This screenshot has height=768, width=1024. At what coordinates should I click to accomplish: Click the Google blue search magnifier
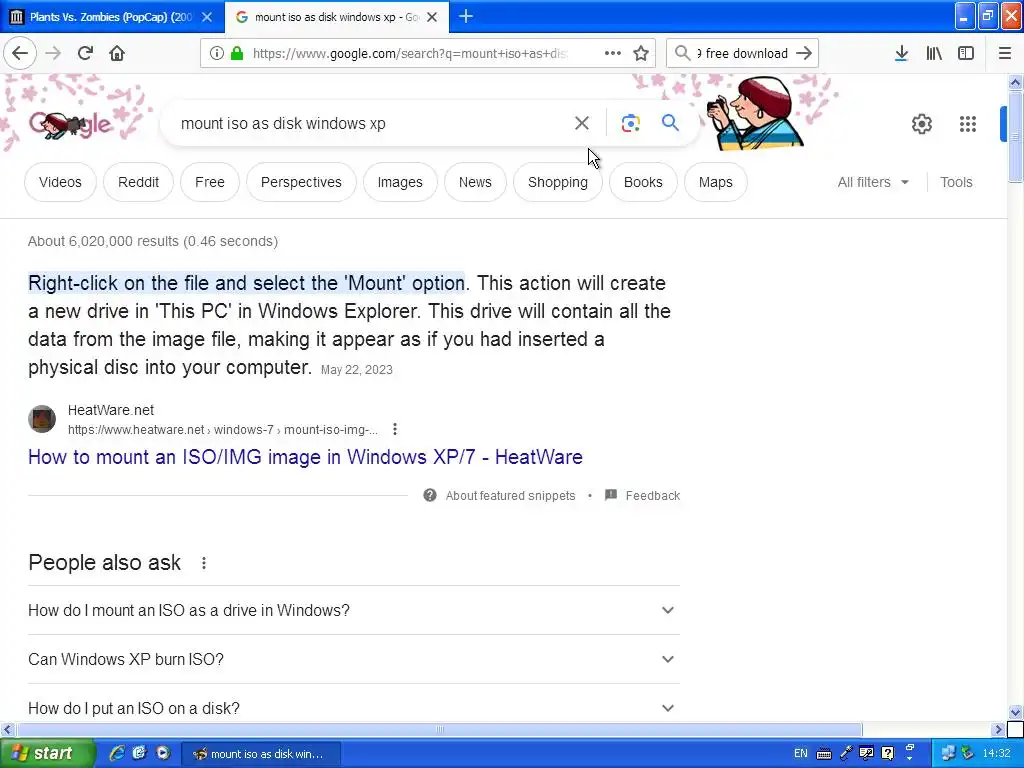pos(670,122)
